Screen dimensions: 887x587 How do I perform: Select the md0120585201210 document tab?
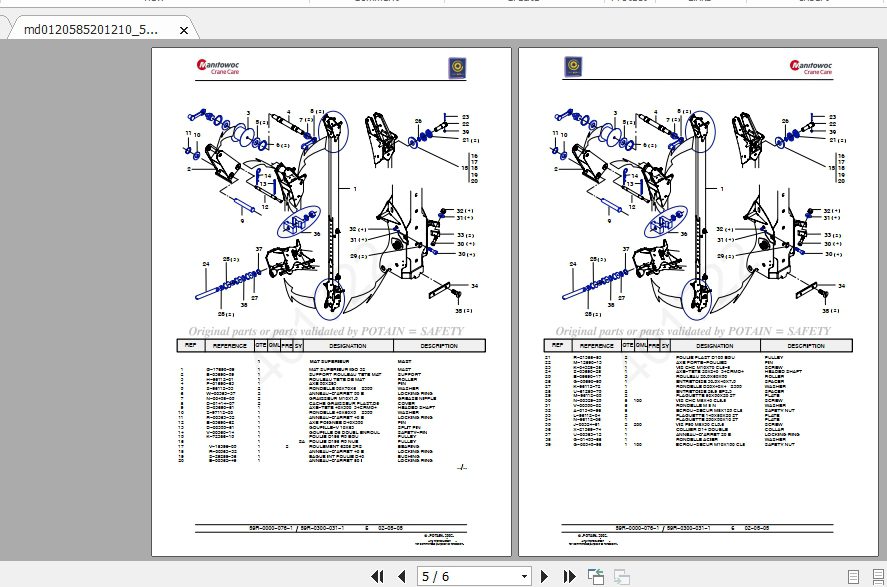[90, 30]
